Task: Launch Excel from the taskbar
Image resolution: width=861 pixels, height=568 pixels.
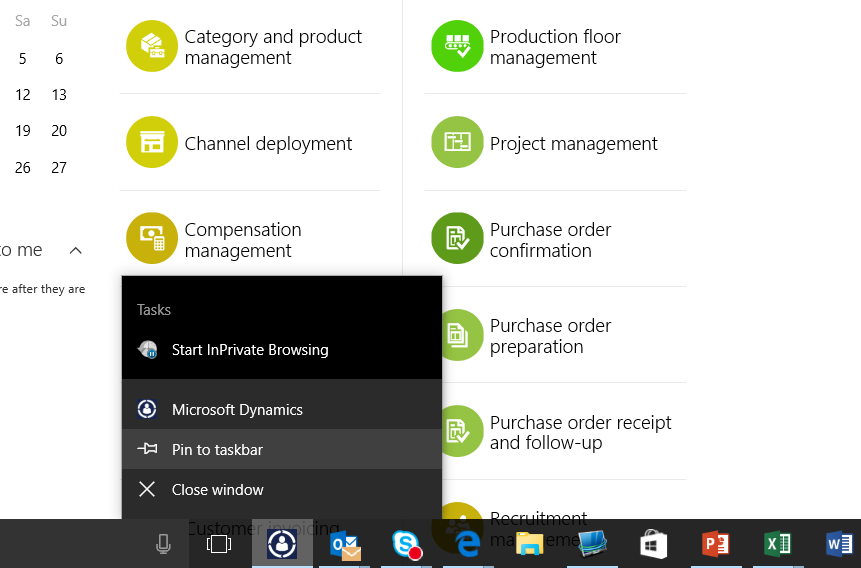Action: 777,544
